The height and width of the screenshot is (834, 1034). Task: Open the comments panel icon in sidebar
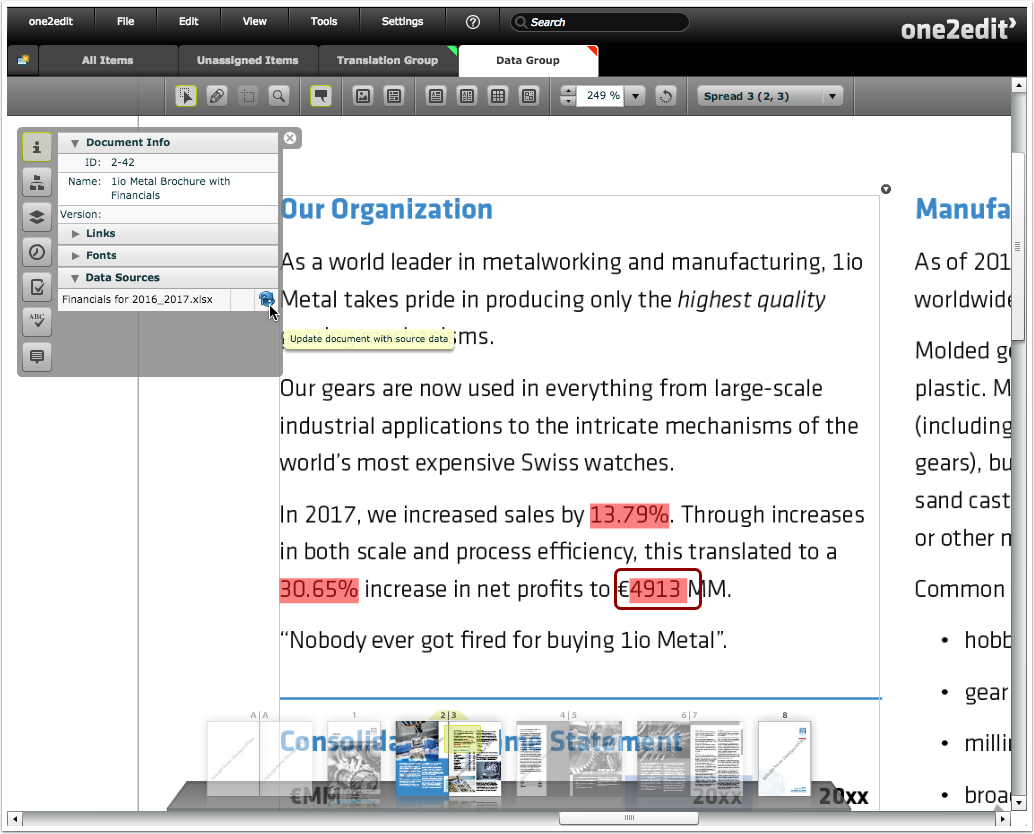(x=37, y=357)
